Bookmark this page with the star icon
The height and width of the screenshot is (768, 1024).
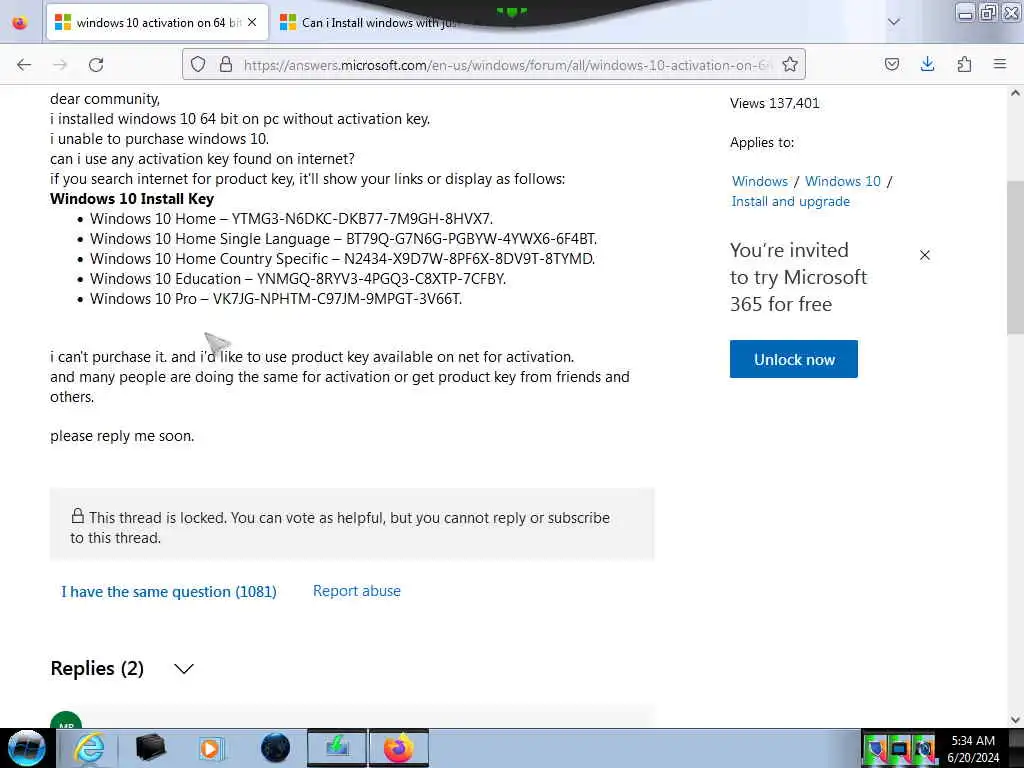pyautogui.click(x=790, y=64)
